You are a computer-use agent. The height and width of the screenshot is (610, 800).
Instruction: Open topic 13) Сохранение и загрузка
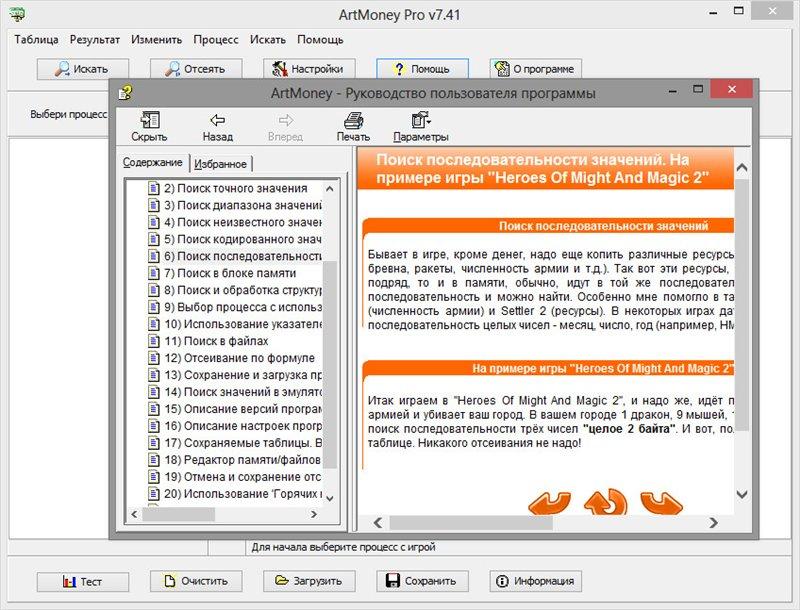click(x=242, y=375)
